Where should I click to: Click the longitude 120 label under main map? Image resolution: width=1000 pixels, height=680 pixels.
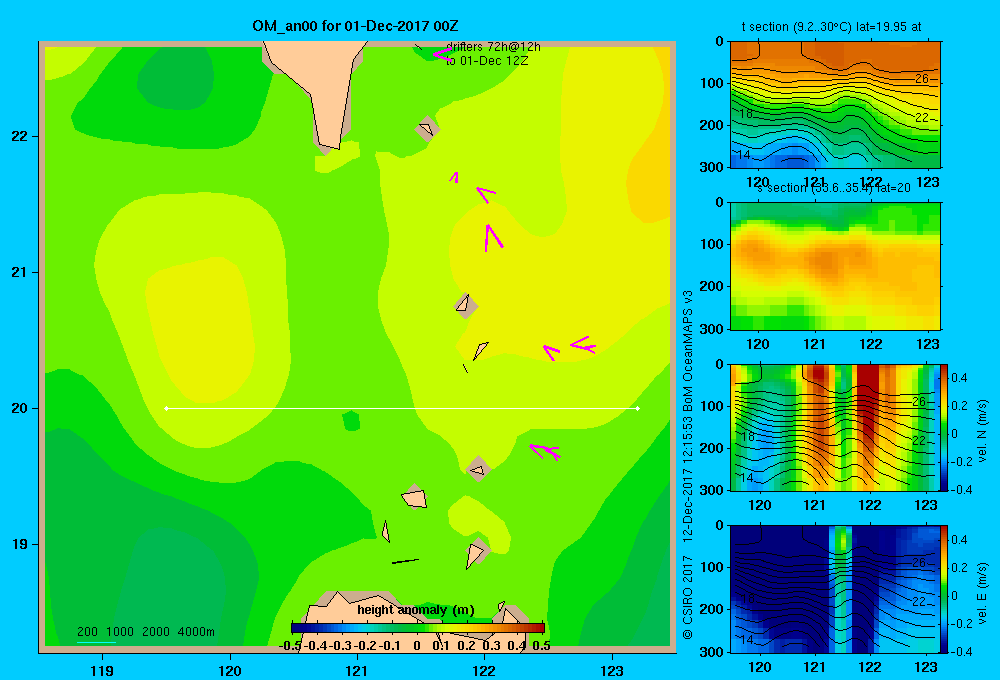(230, 670)
